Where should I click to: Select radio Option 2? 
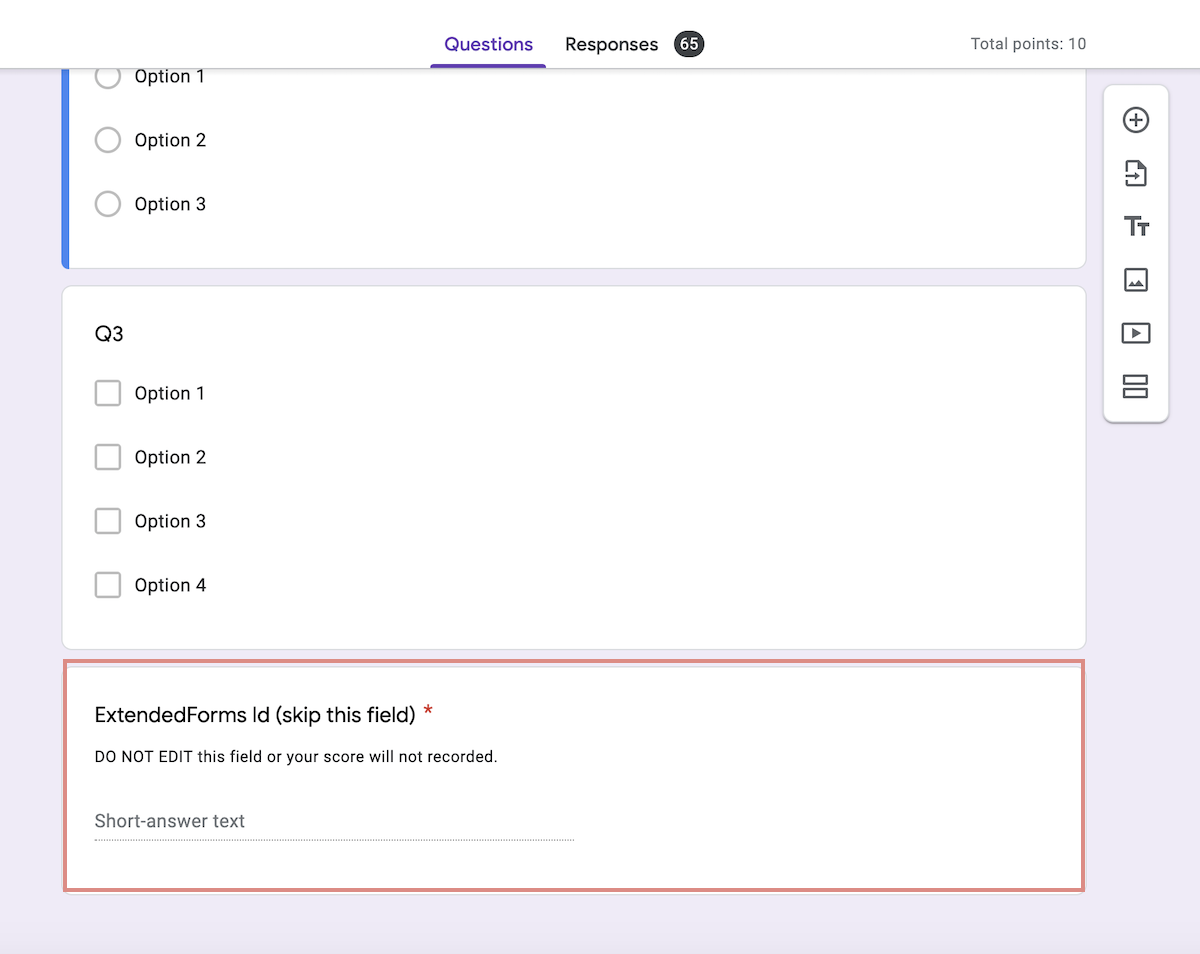coord(107,140)
